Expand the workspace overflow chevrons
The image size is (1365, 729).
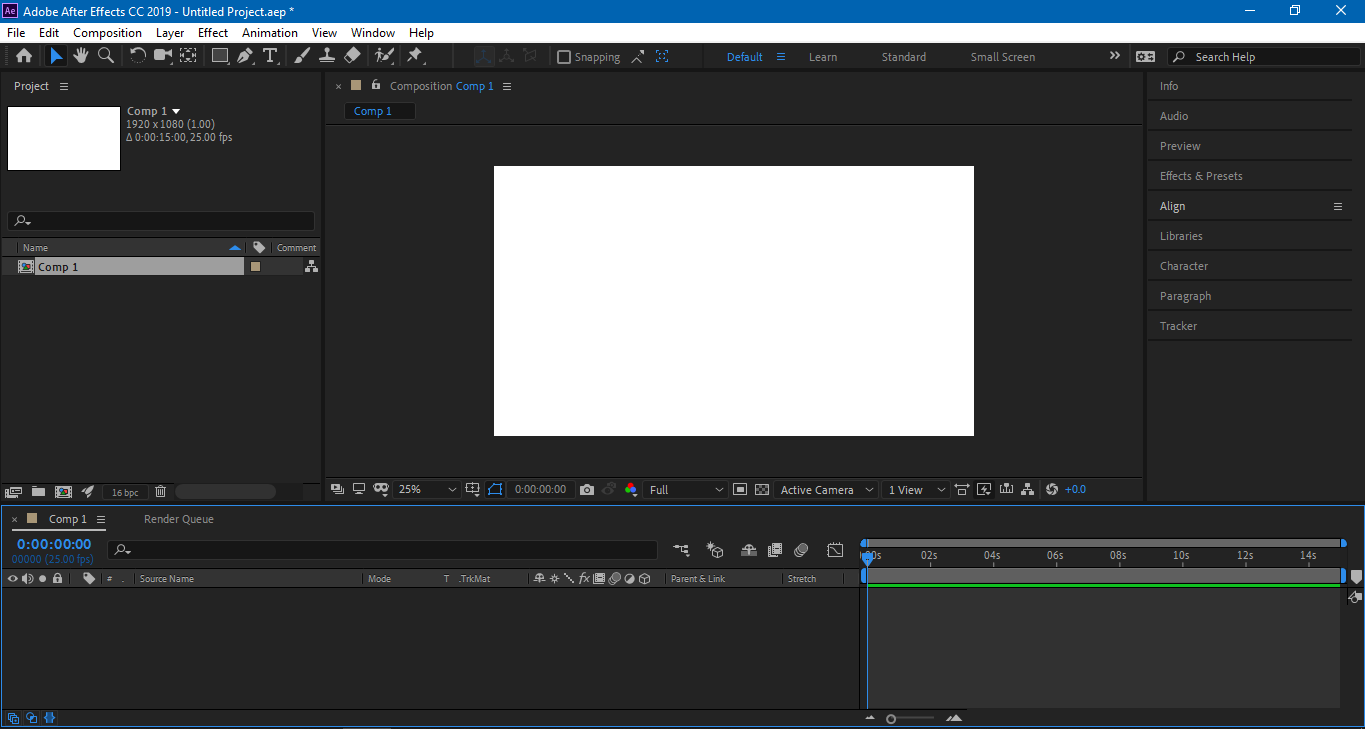pos(1115,56)
